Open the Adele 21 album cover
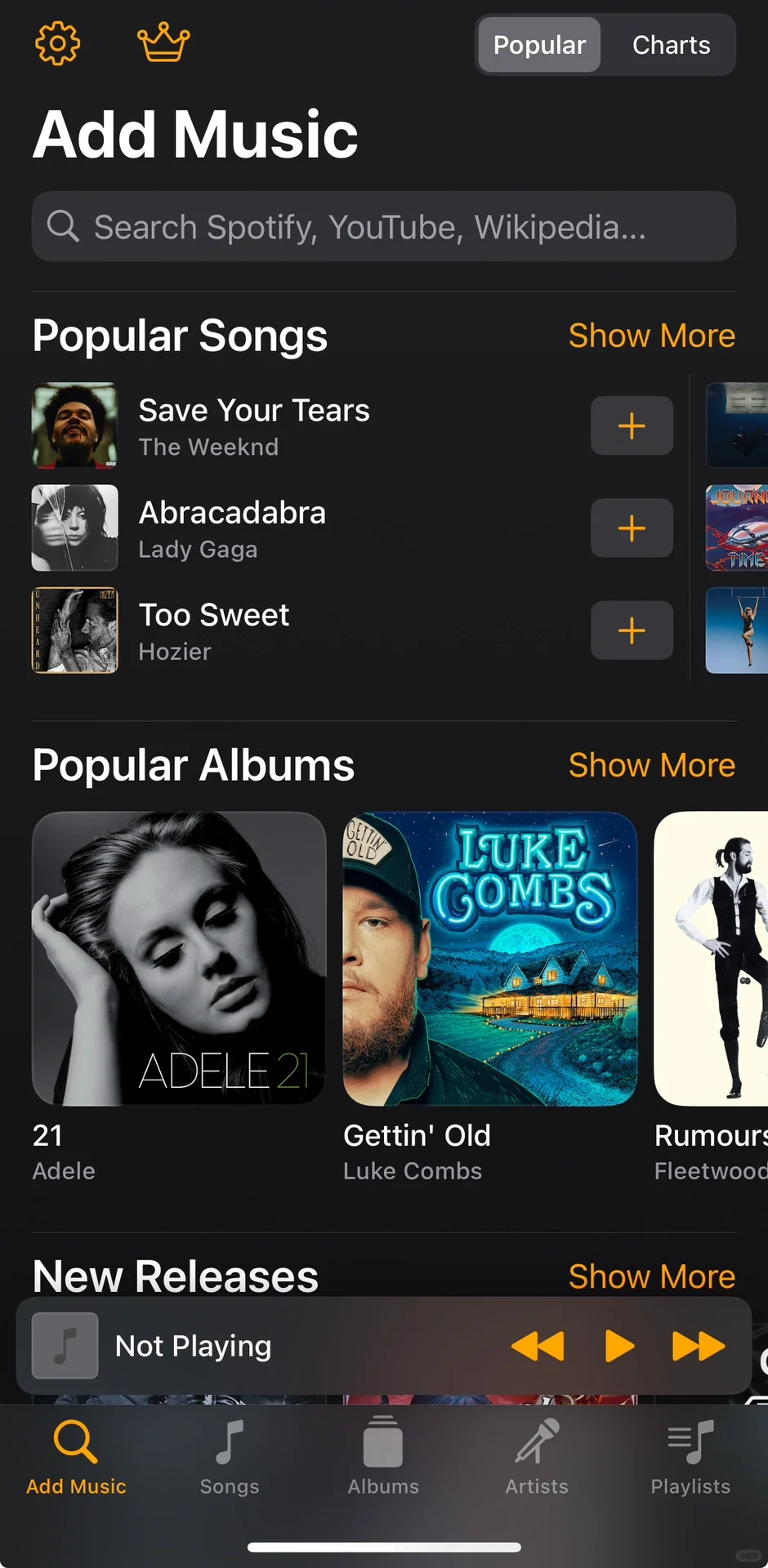768x1568 pixels. 179,959
